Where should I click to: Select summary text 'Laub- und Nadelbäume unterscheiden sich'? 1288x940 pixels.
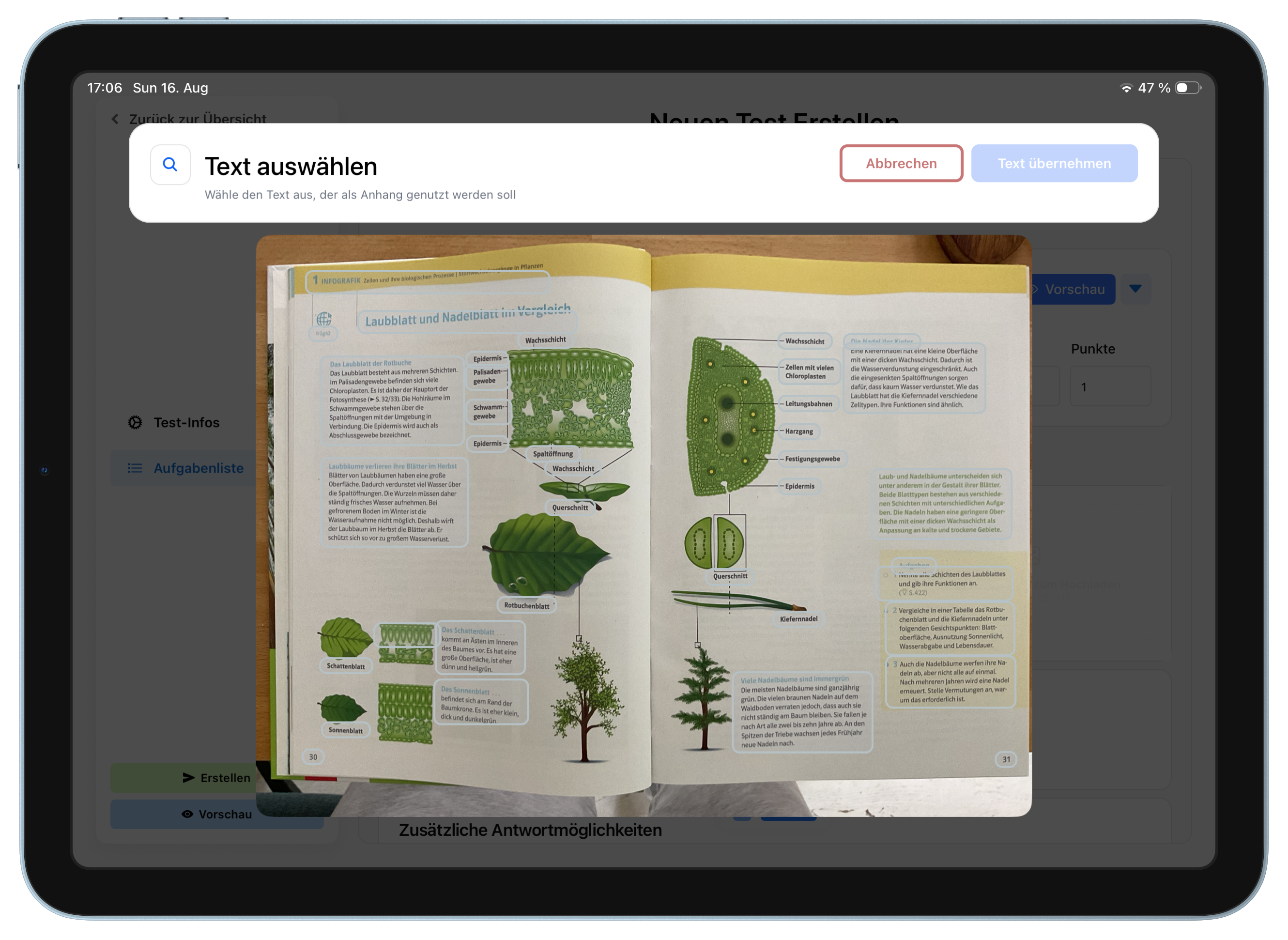942,503
